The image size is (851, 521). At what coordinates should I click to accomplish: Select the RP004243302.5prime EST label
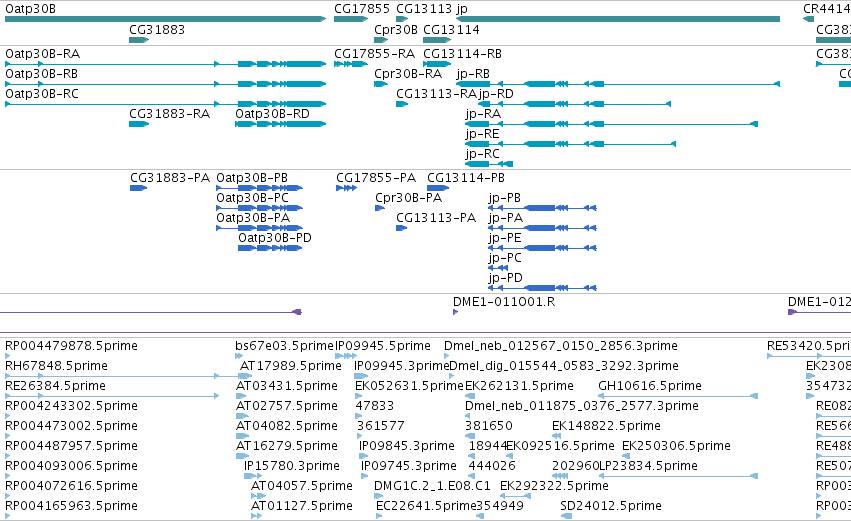[x=71, y=406]
